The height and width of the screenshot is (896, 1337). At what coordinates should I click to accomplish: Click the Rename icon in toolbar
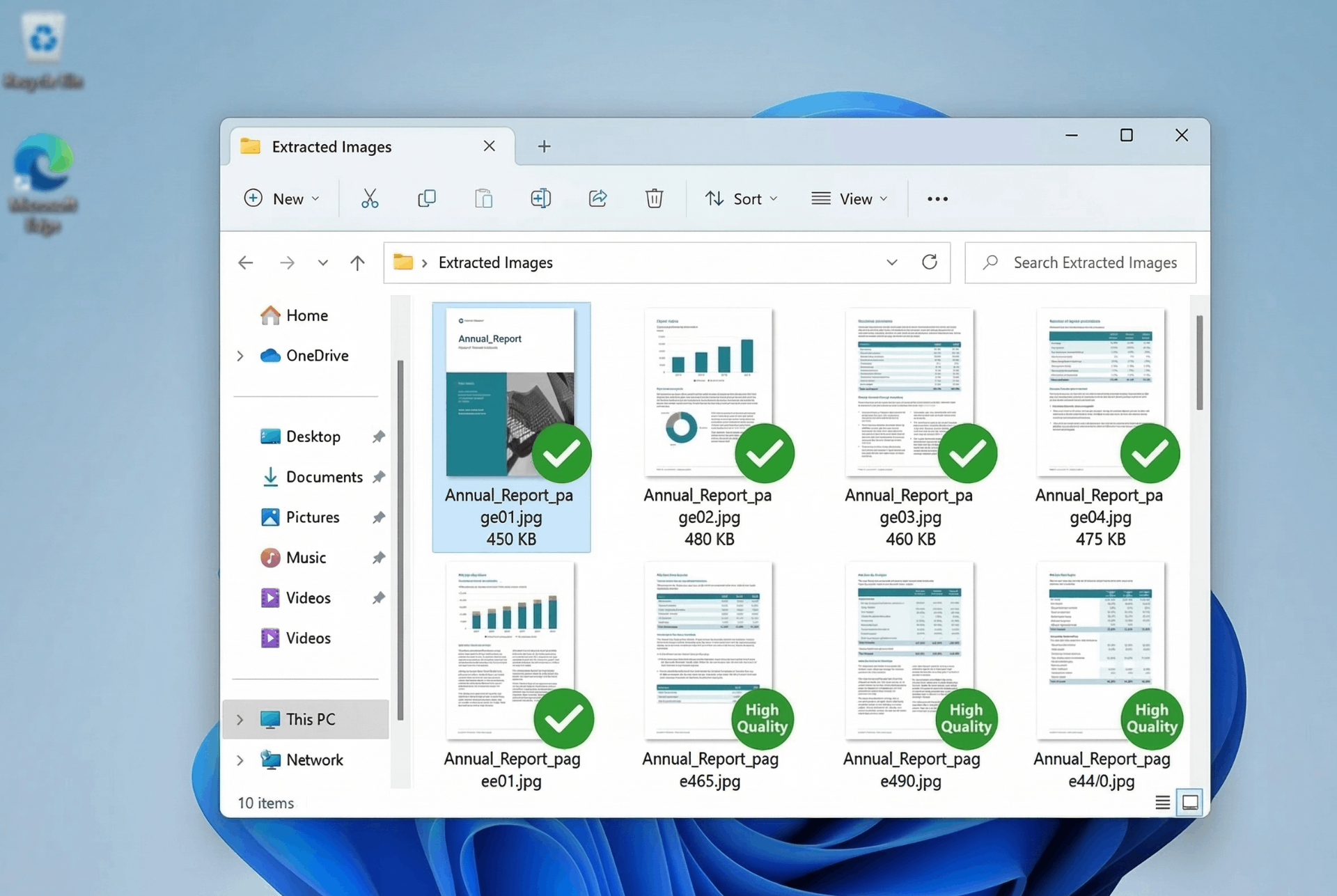point(540,198)
